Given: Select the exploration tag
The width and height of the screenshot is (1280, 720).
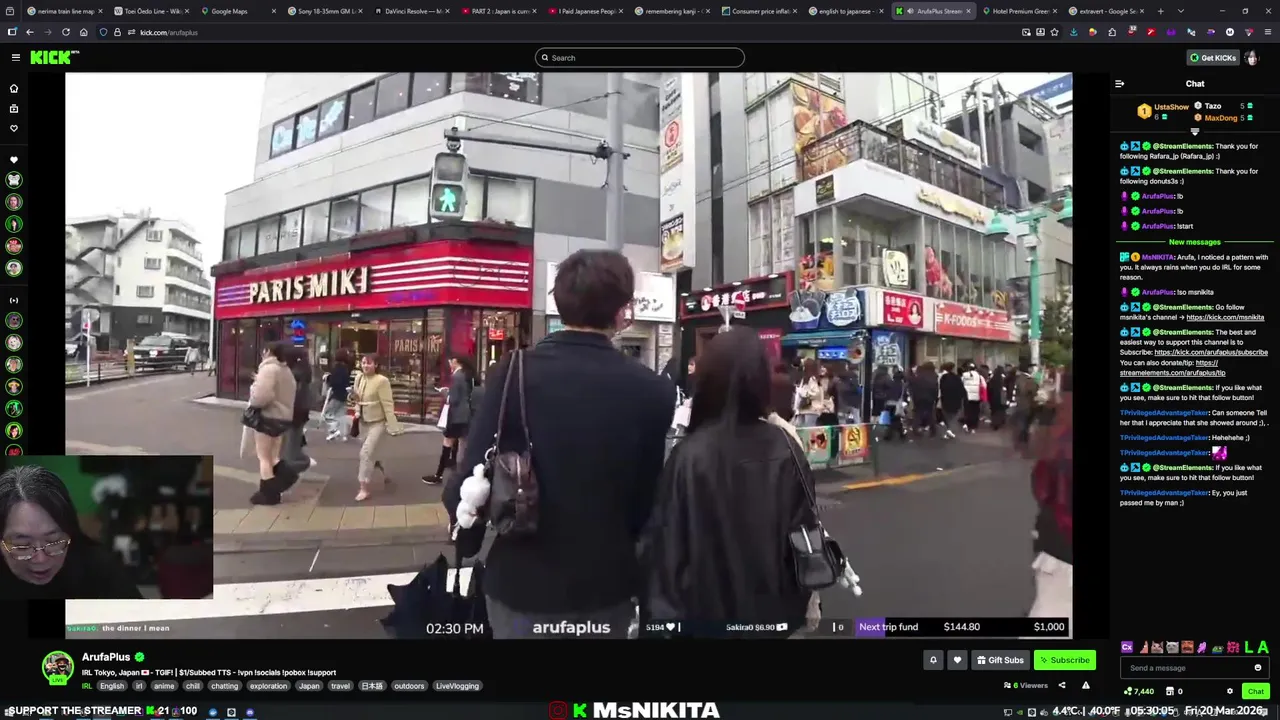Looking at the screenshot, I should point(268,686).
